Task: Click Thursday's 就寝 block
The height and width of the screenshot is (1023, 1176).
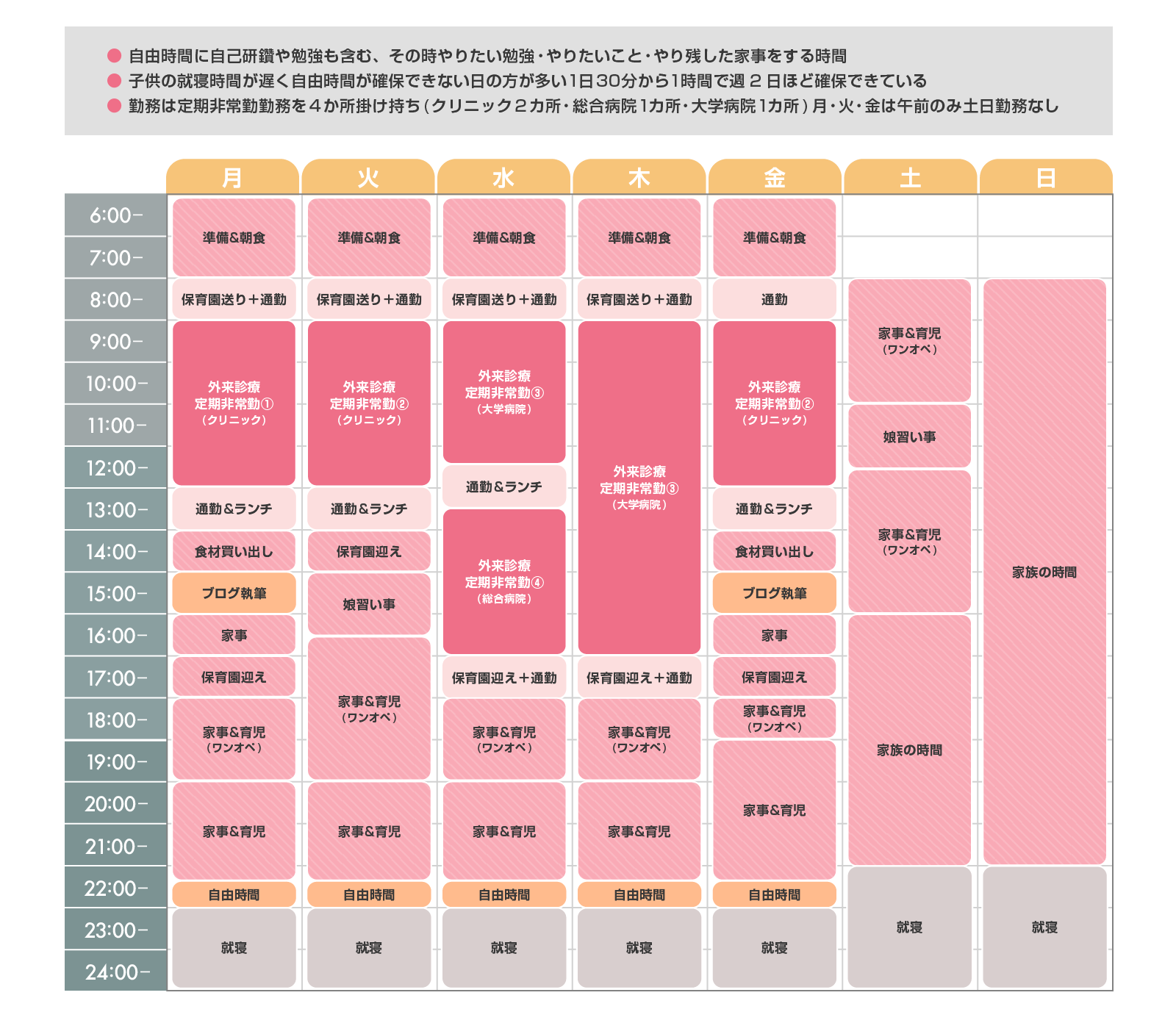Action: point(639,948)
